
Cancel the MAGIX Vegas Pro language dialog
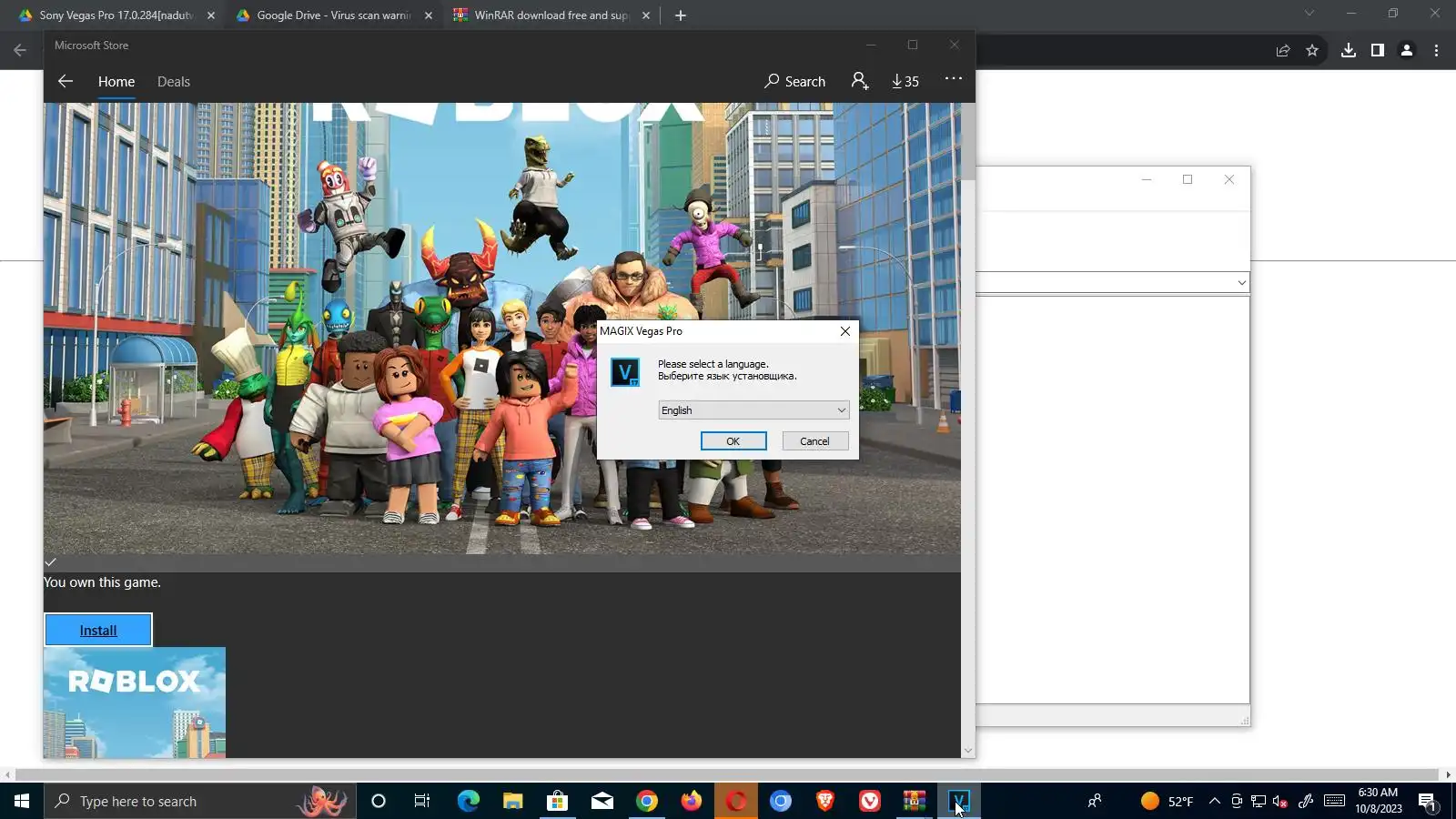click(x=815, y=441)
